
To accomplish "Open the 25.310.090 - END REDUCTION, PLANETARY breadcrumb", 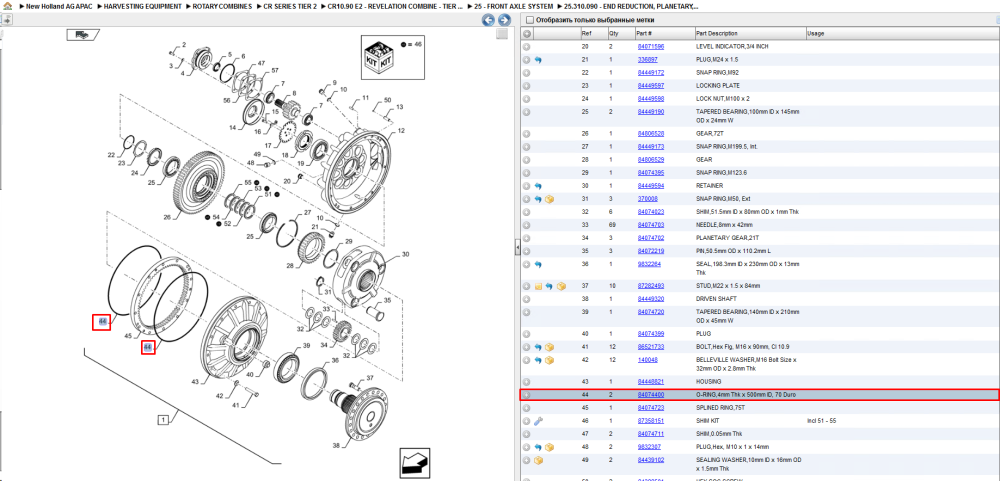I will pos(631,6).
